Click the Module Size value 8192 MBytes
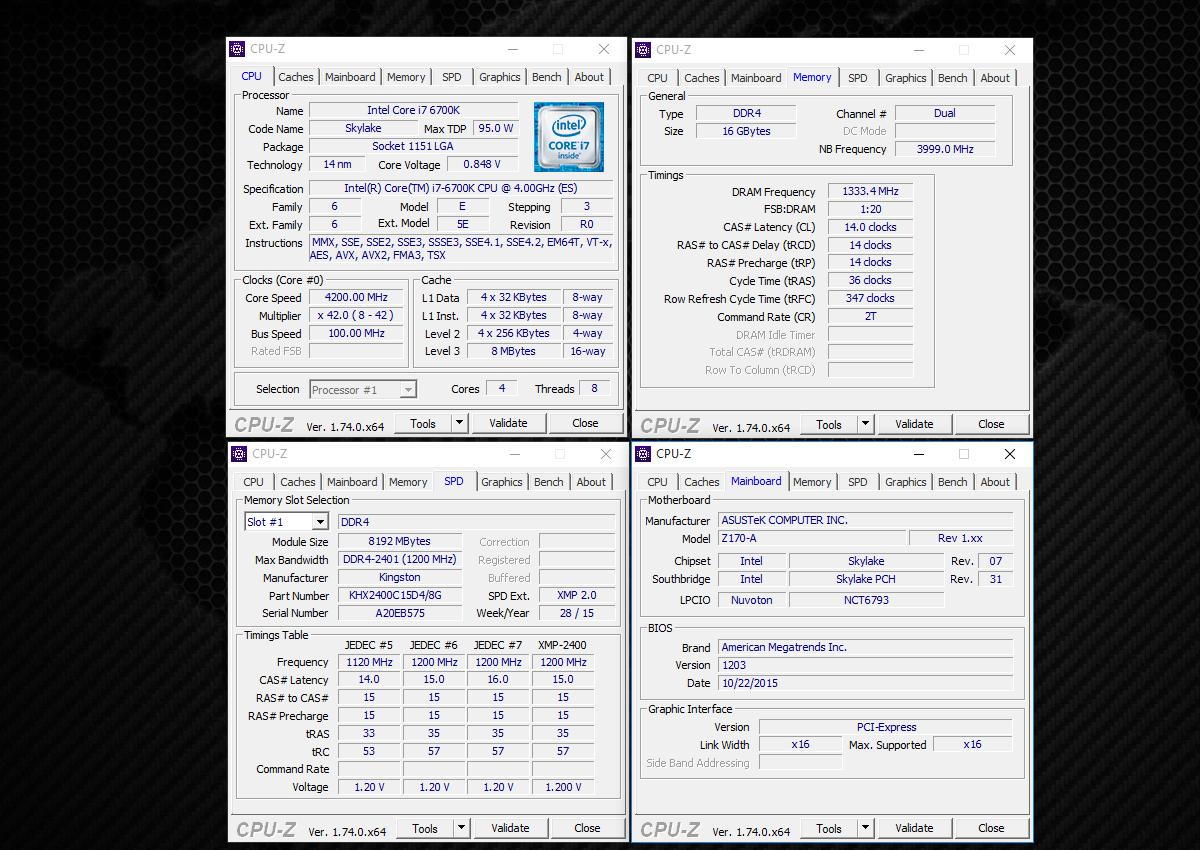The image size is (1200, 850). [x=400, y=541]
